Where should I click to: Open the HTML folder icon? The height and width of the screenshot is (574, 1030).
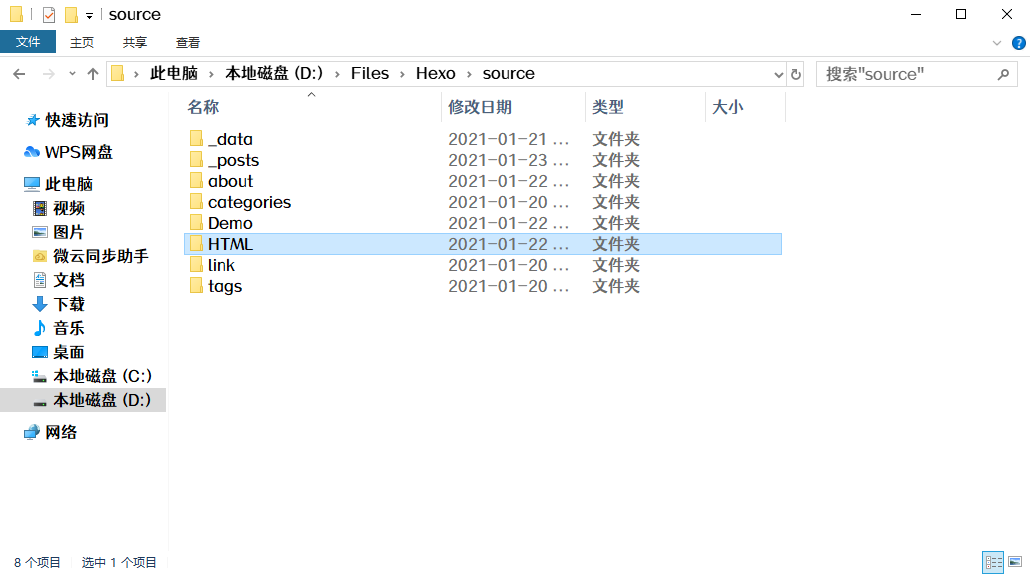[x=196, y=244]
